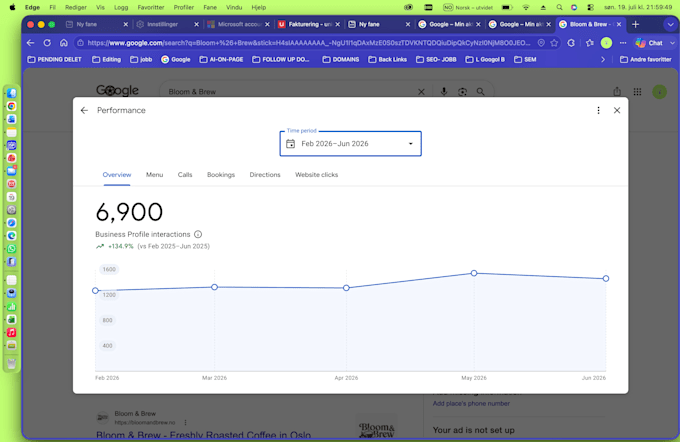Switch to the Menu tab
Viewport: 680px width, 442px height.
154,175
